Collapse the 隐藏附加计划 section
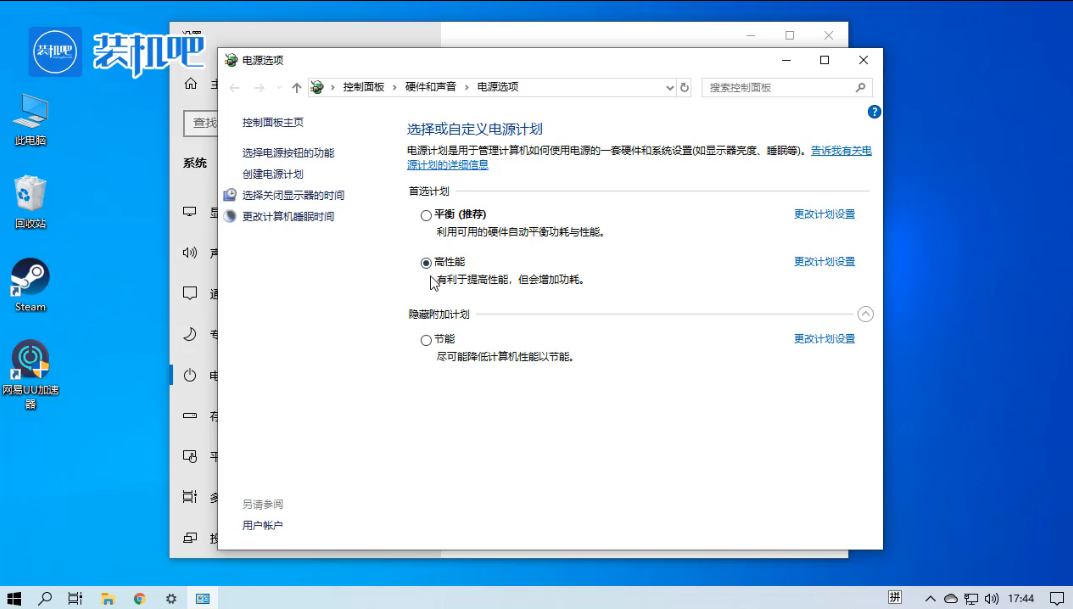Screen dimensions: 1073x609 click(865, 313)
